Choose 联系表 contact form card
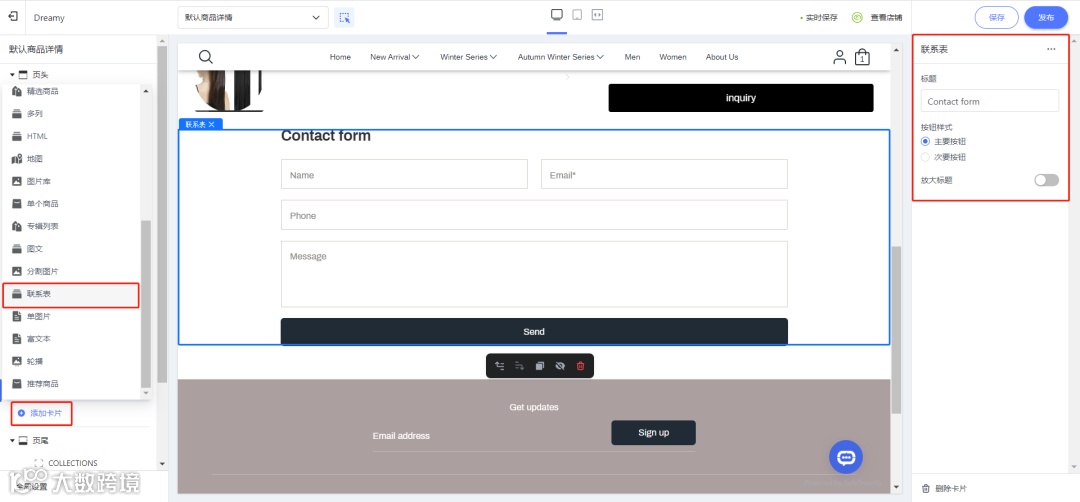Viewport: 1080px width, 502px height. point(72,294)
